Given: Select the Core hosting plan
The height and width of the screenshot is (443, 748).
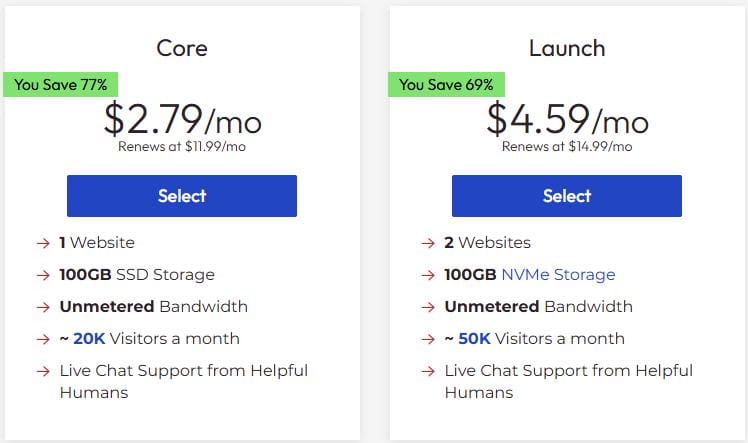Looking at the screenshot, I should [181, 196].
